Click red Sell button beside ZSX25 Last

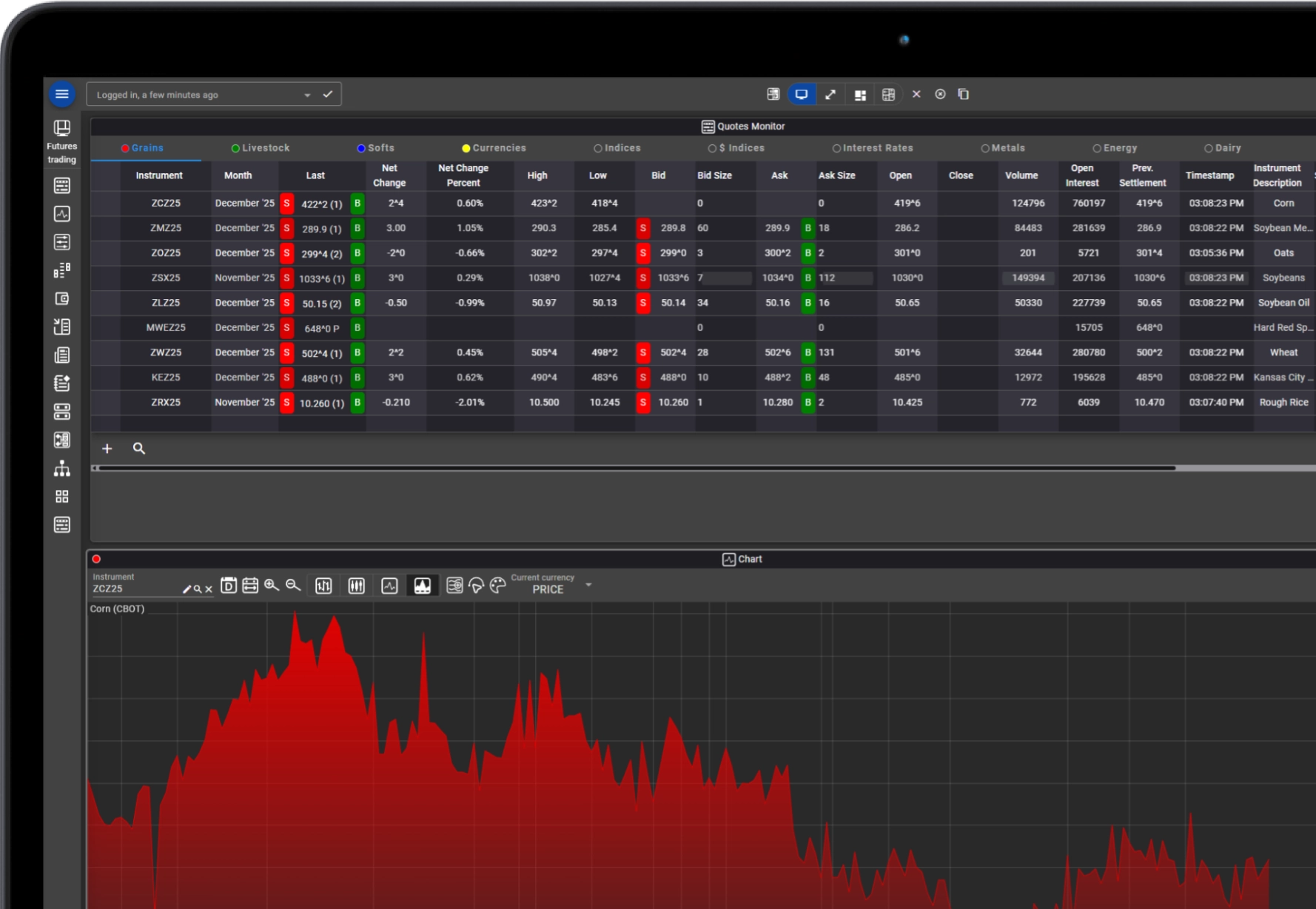pyautogui.click(x=286, y=278)
